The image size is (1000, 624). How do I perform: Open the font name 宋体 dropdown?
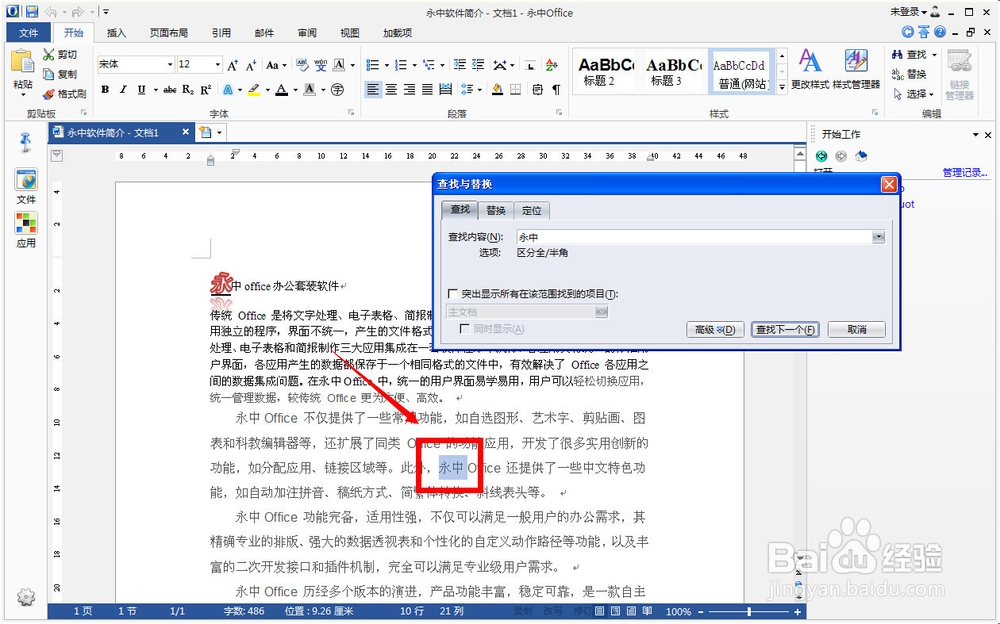pos(170,64)
